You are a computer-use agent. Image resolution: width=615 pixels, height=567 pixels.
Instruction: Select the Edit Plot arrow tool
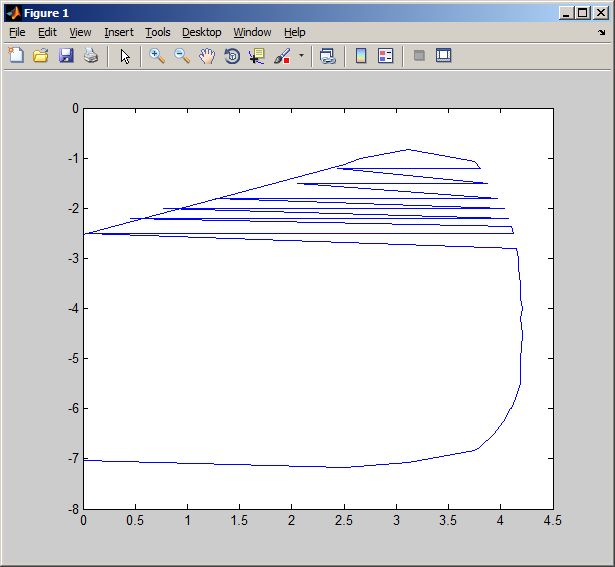(125, 56)
